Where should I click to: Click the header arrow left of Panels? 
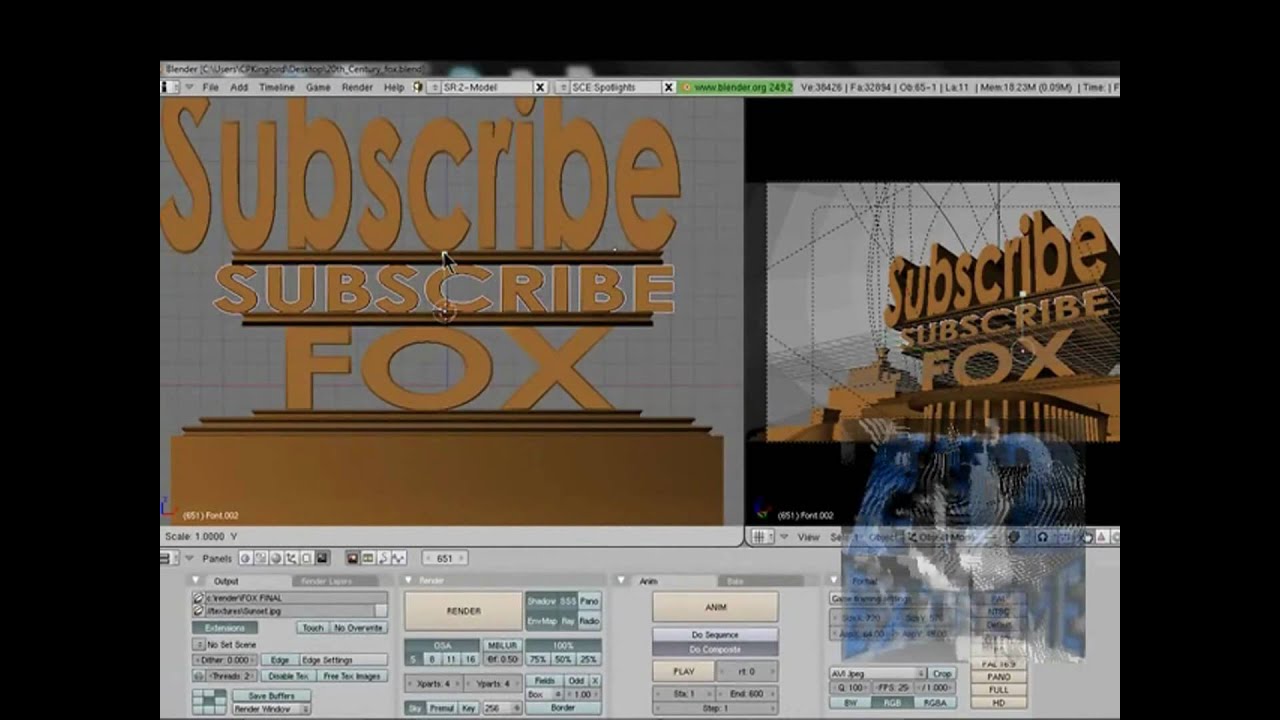[189, 558]
